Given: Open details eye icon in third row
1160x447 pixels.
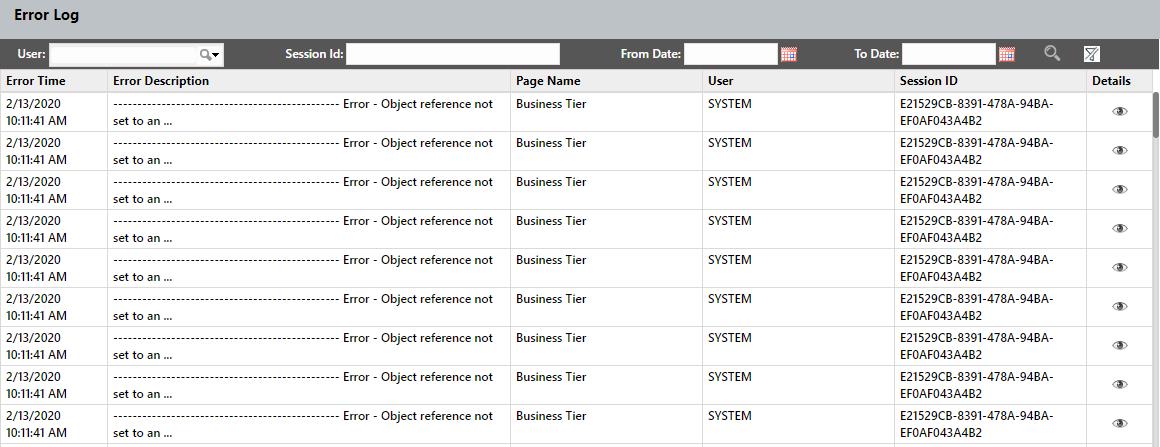Looking at the screenshot, I should tap(1119, 190).
